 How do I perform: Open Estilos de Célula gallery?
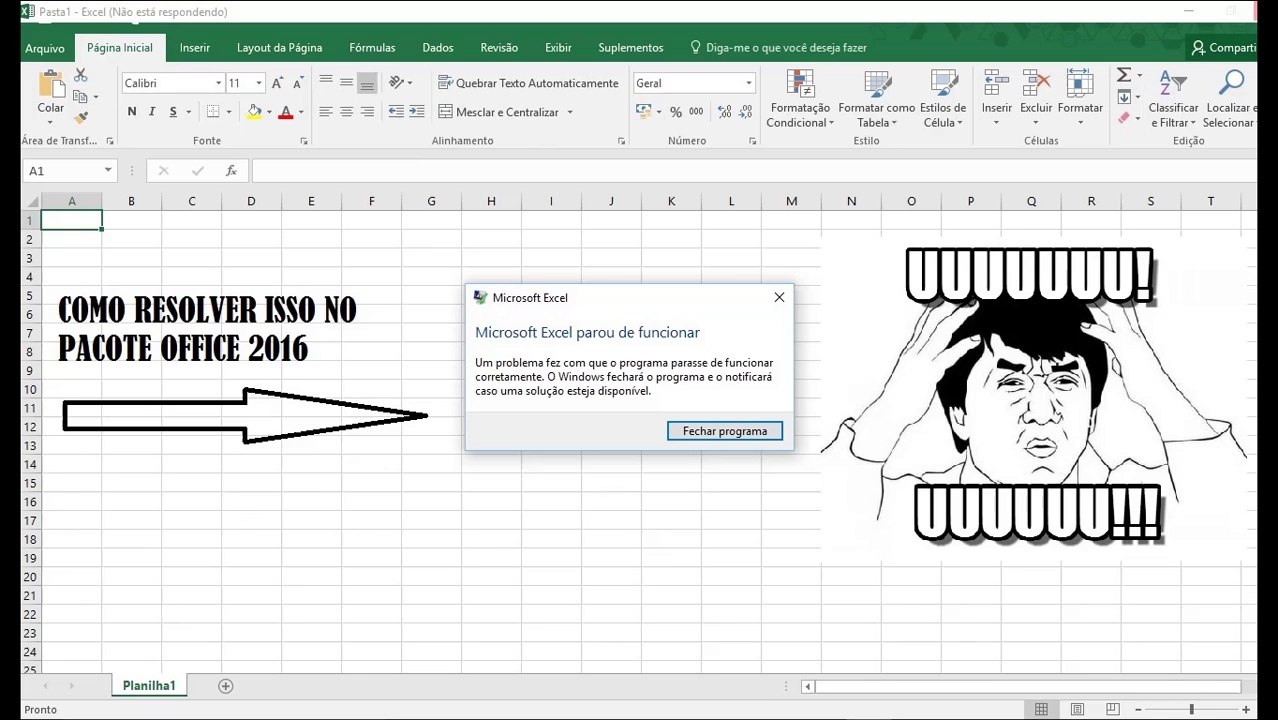(943, 98)
